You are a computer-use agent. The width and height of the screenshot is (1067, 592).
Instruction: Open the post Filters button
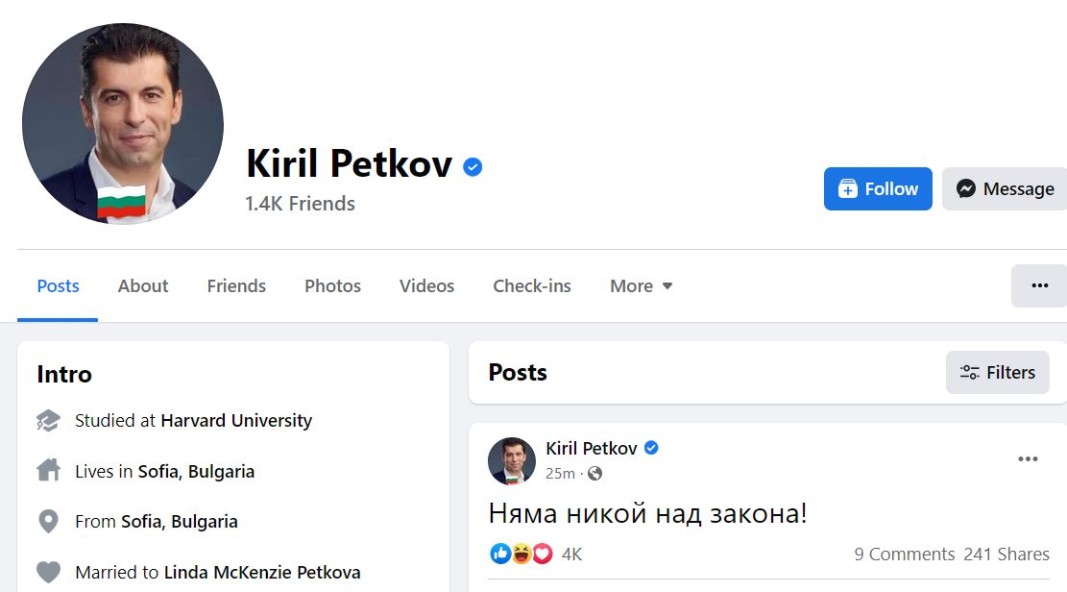click(x=997, y=372)
